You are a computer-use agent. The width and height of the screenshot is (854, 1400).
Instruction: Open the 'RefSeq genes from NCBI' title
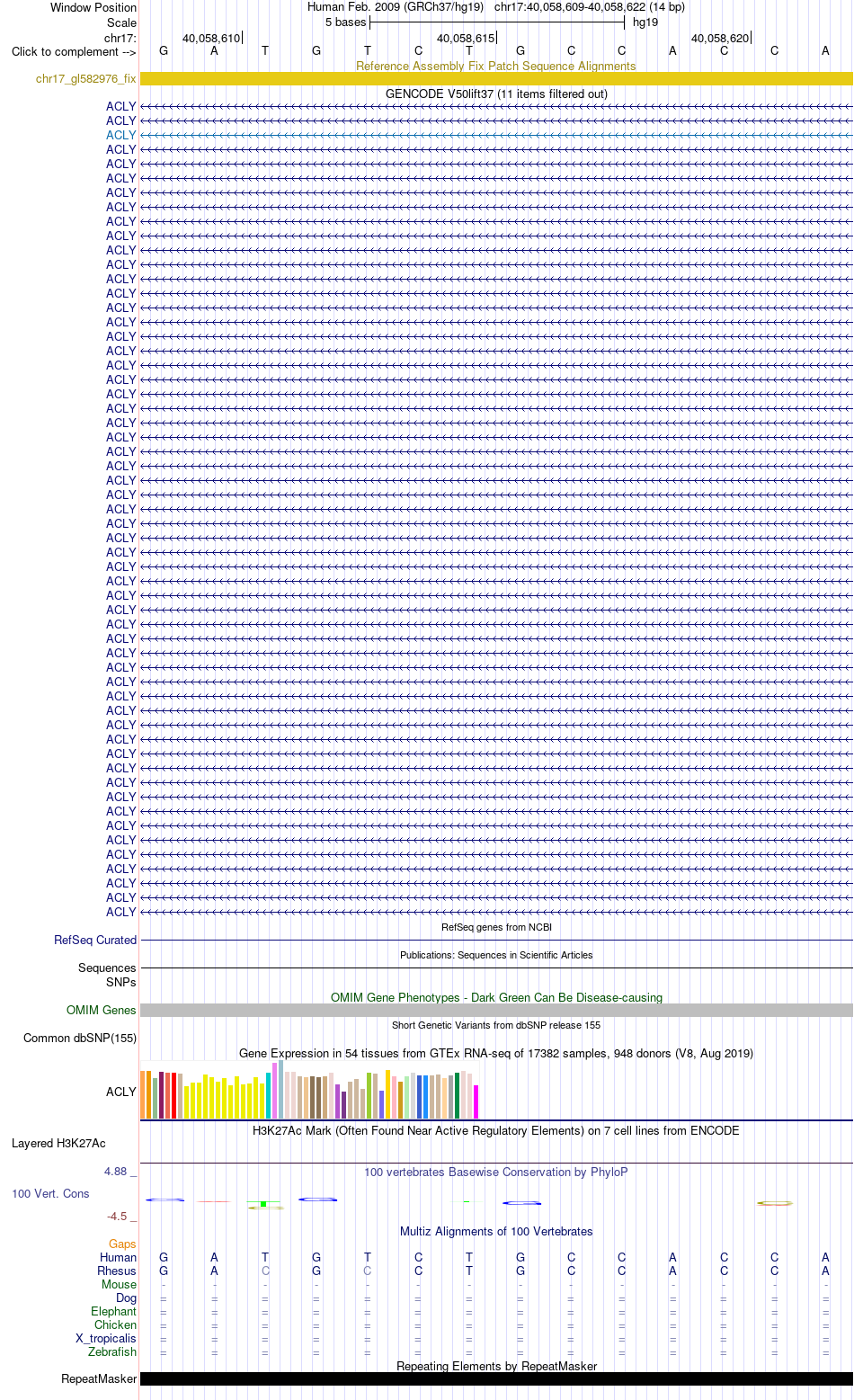(x=496, y=927)
